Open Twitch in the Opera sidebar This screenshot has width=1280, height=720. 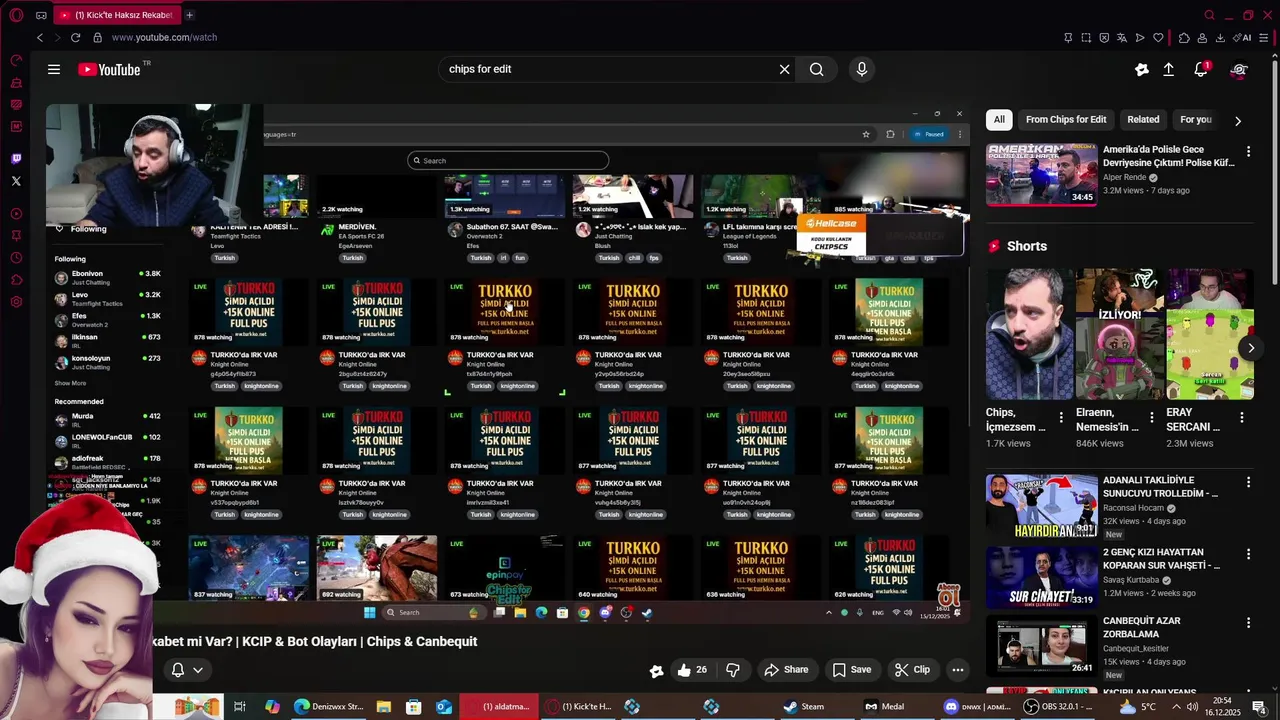click(16, 159)
